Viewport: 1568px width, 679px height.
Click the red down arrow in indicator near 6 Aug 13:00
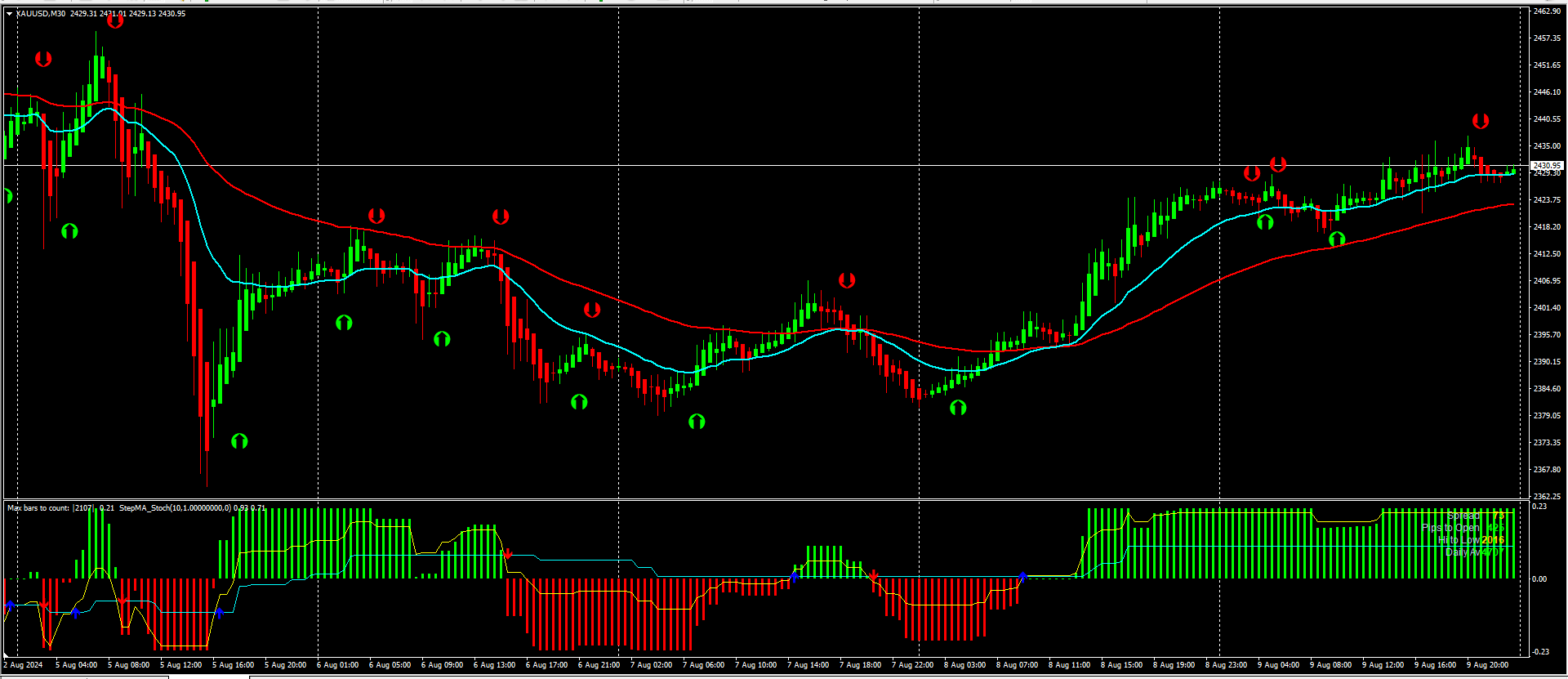[508, 554]
